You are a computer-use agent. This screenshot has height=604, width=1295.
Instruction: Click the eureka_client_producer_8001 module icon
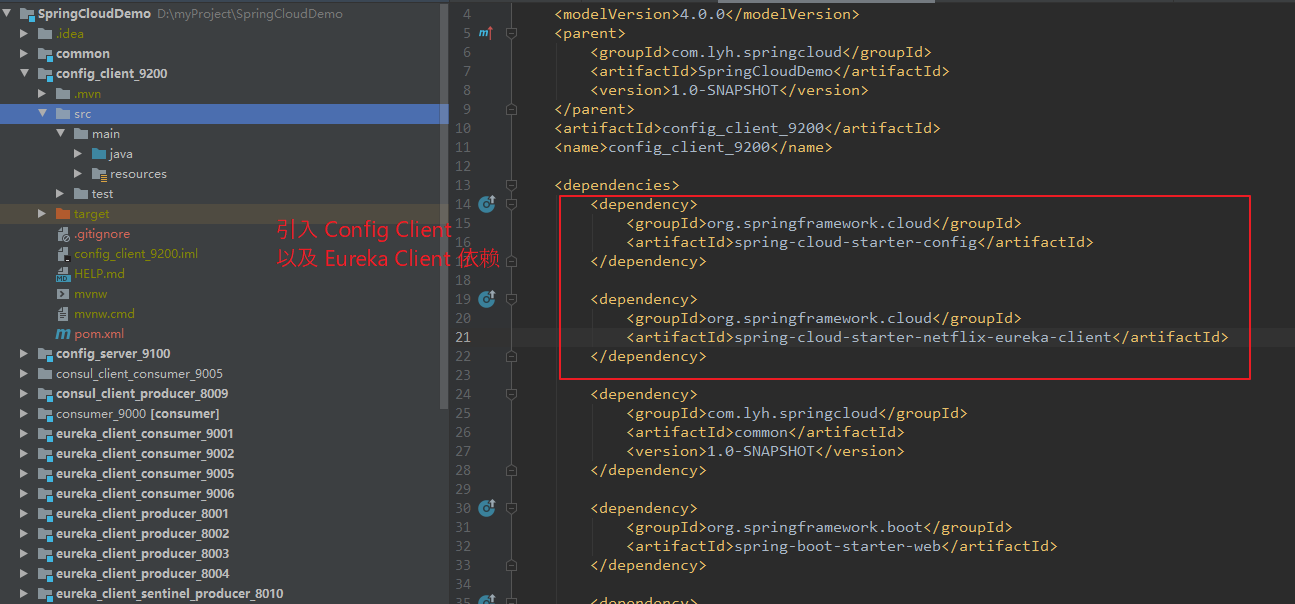[45, 514]
